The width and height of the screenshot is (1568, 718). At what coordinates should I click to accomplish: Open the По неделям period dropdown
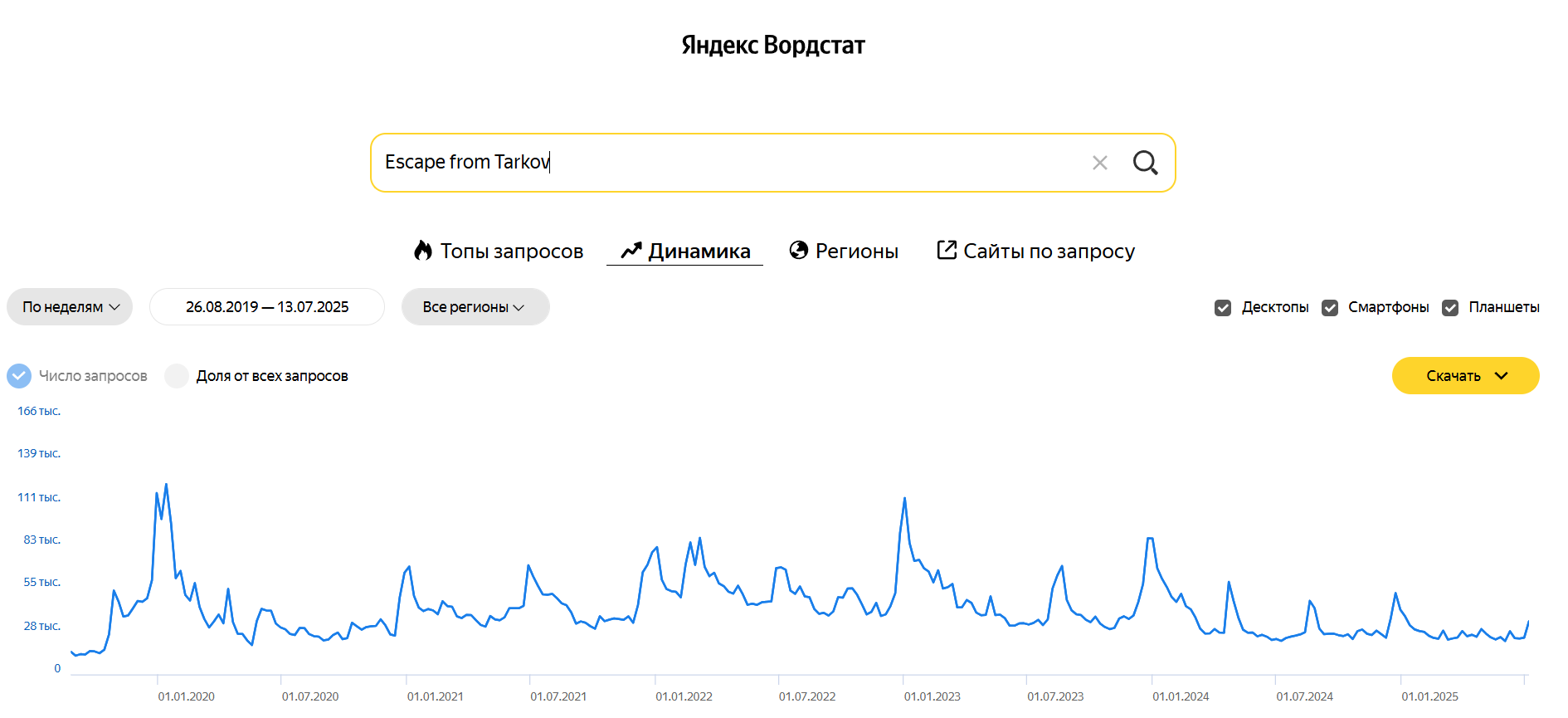(70, 307)
